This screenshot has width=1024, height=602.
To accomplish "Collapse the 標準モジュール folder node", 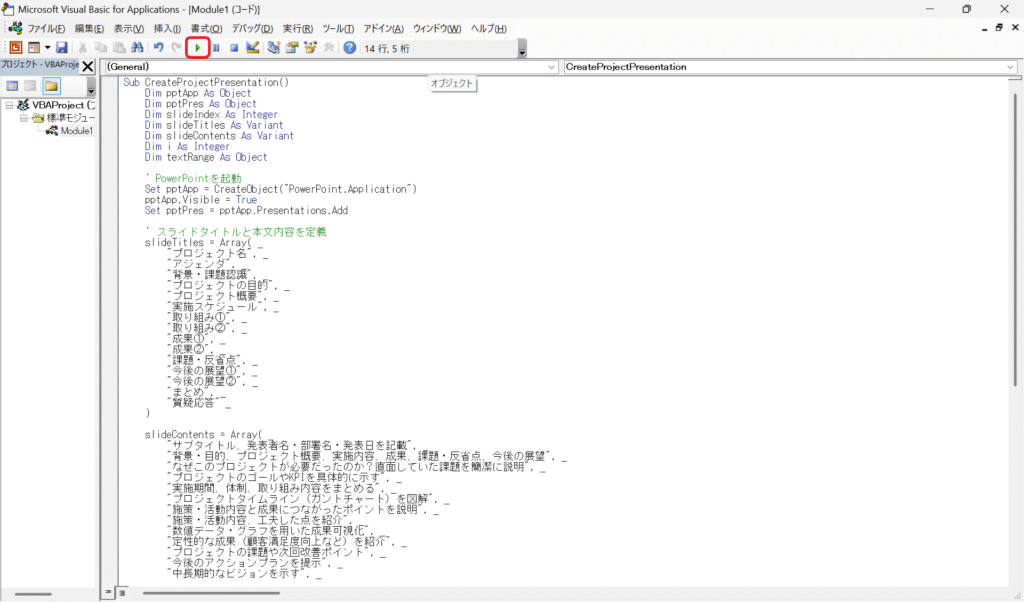I will [24, 118].
